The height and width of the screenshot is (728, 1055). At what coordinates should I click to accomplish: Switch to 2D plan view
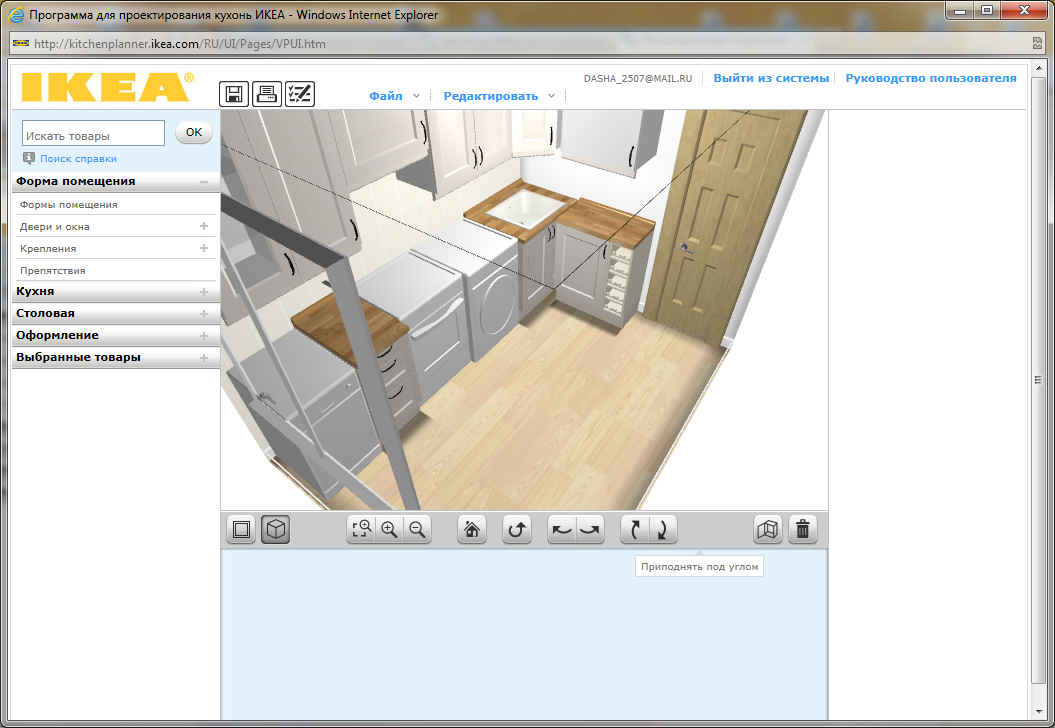[241, 530]
